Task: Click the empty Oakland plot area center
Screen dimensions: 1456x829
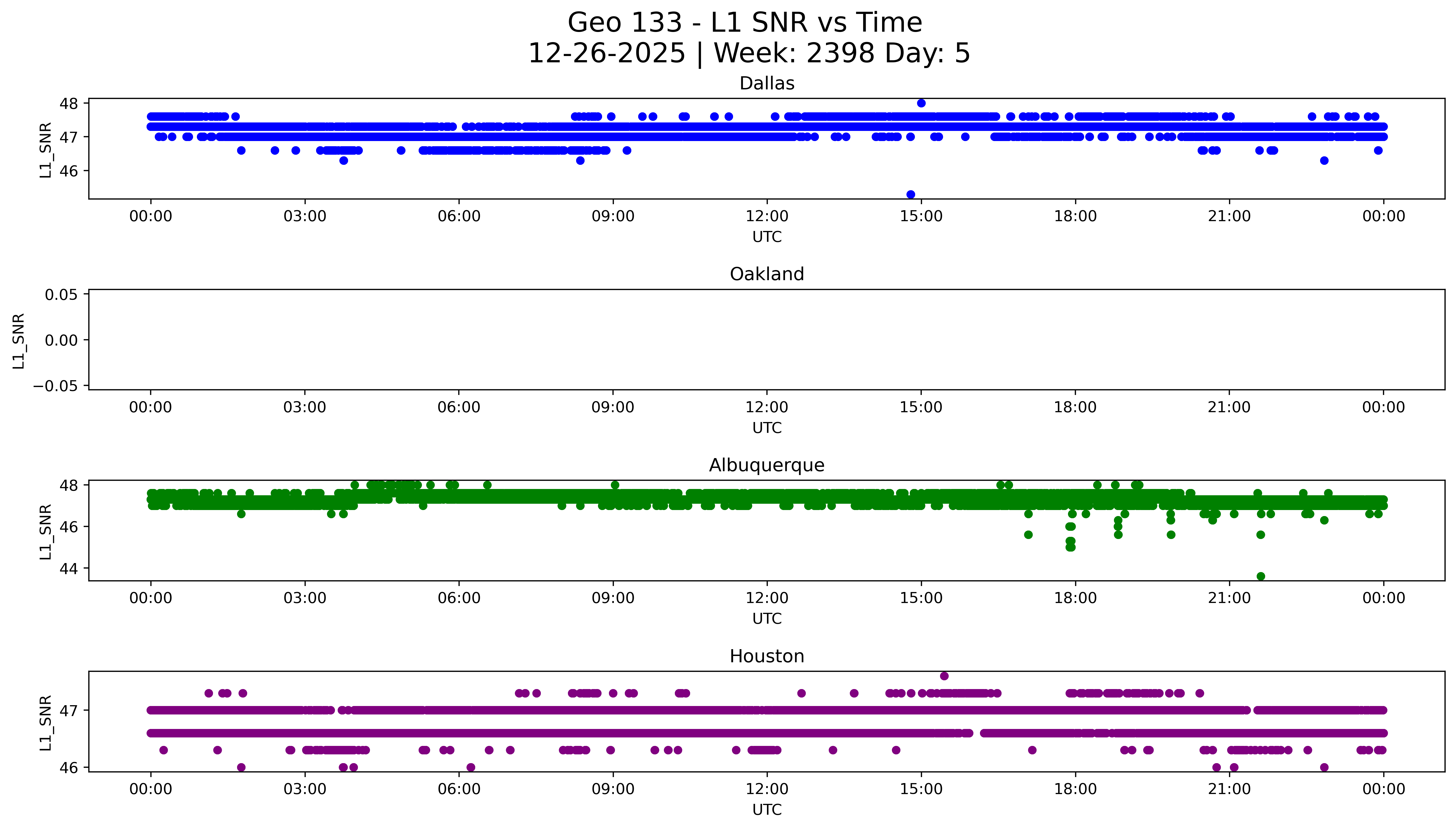Action: [x=766, y=340]
